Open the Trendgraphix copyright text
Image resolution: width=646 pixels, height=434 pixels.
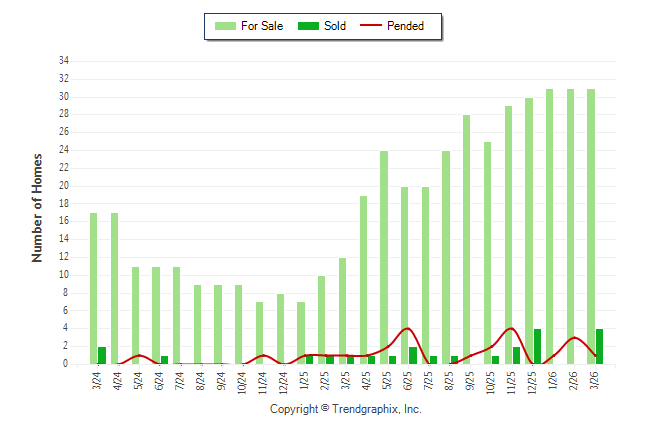point(346,409)
